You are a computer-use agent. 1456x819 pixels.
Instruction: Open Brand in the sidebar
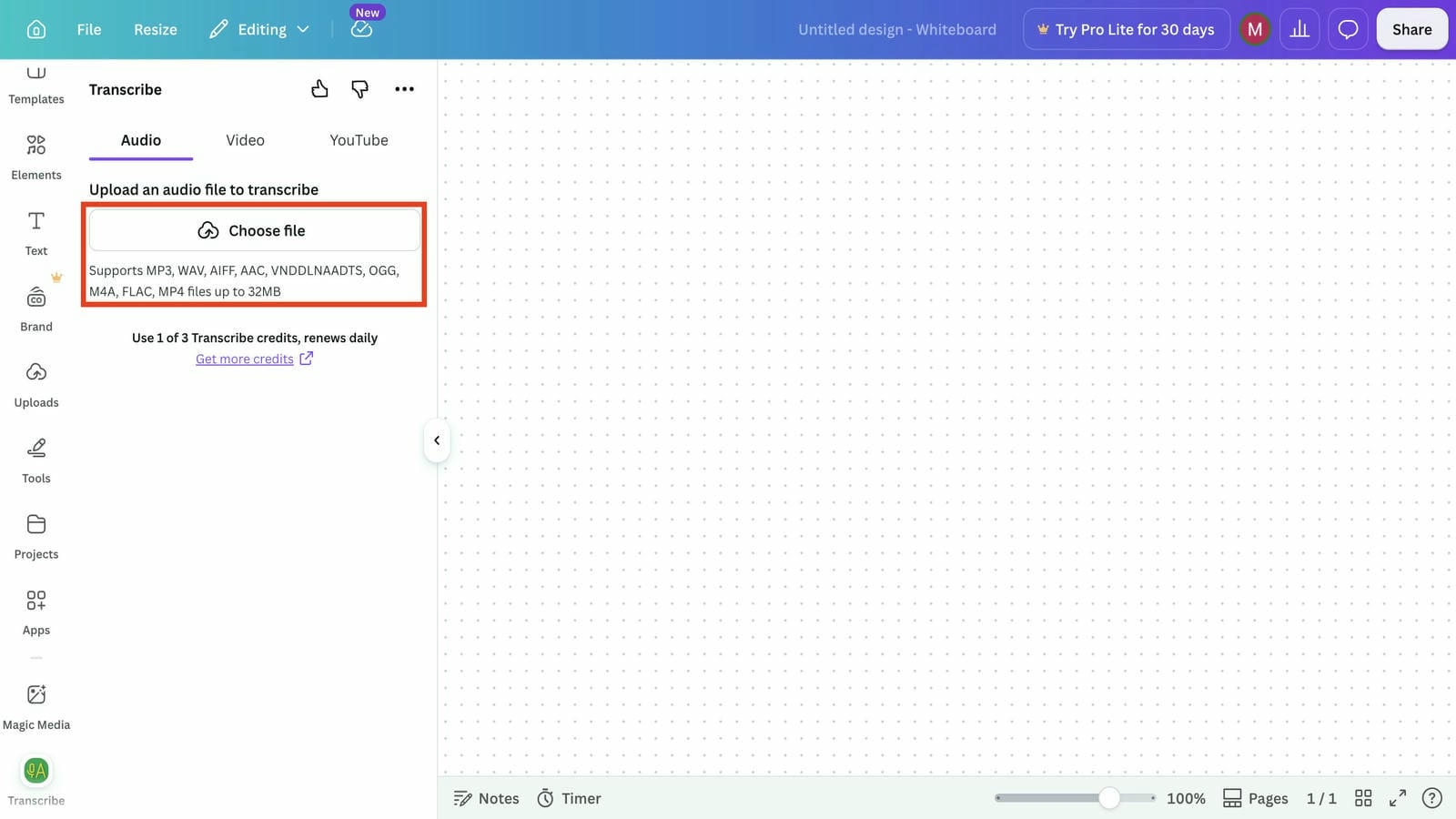(x=36, y=309)
